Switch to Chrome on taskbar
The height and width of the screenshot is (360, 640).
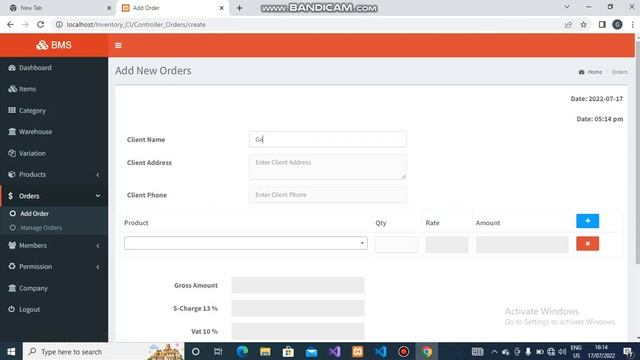(427, 351)
